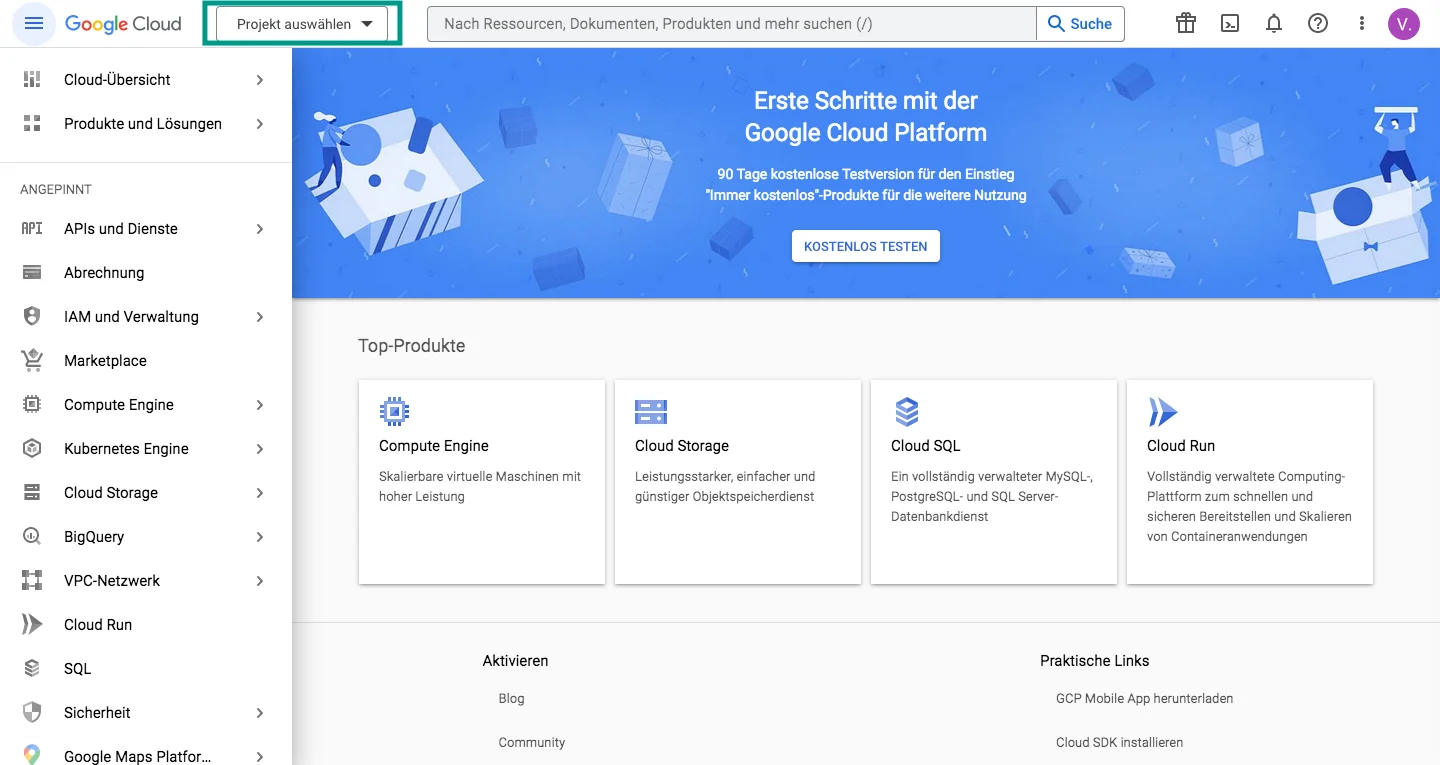Image resolution: width=1440 pixels, height=765 pixels.
Task: Open the Cloud Shell terminal icon
Action: pyautogui.click(x=1230, y=23)
